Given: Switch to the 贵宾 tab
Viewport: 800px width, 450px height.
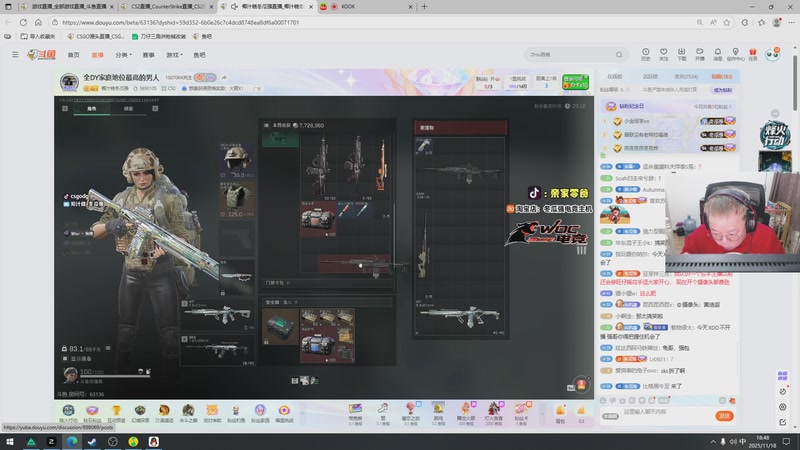Looking at the screenshot, I should (x=686, y=77).
